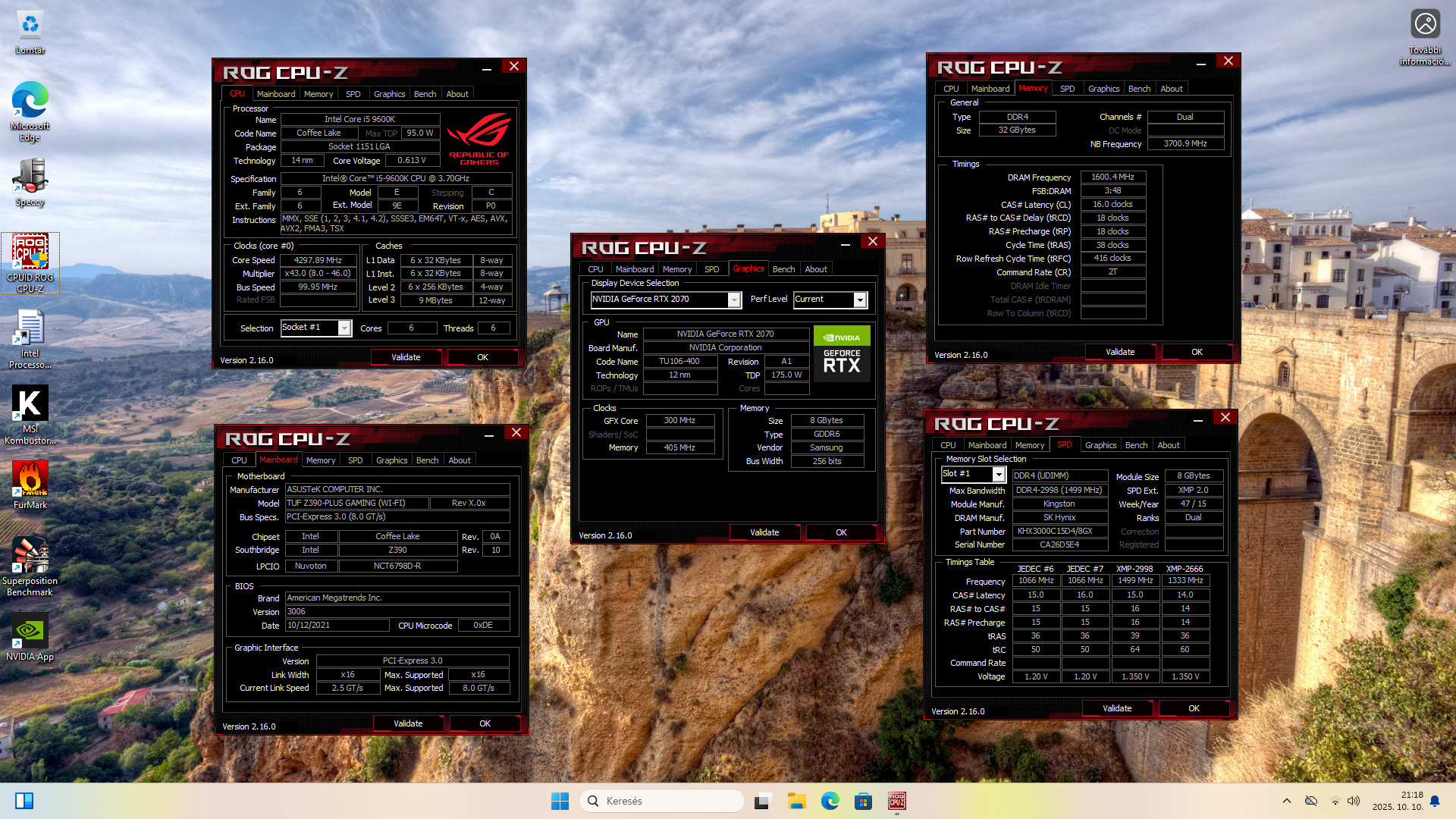The width and height of the screenshot is (1456, 819).
Task: Select Caches tab area's Mainboard tab in CPU window
Action: click(x=275, y=94)
